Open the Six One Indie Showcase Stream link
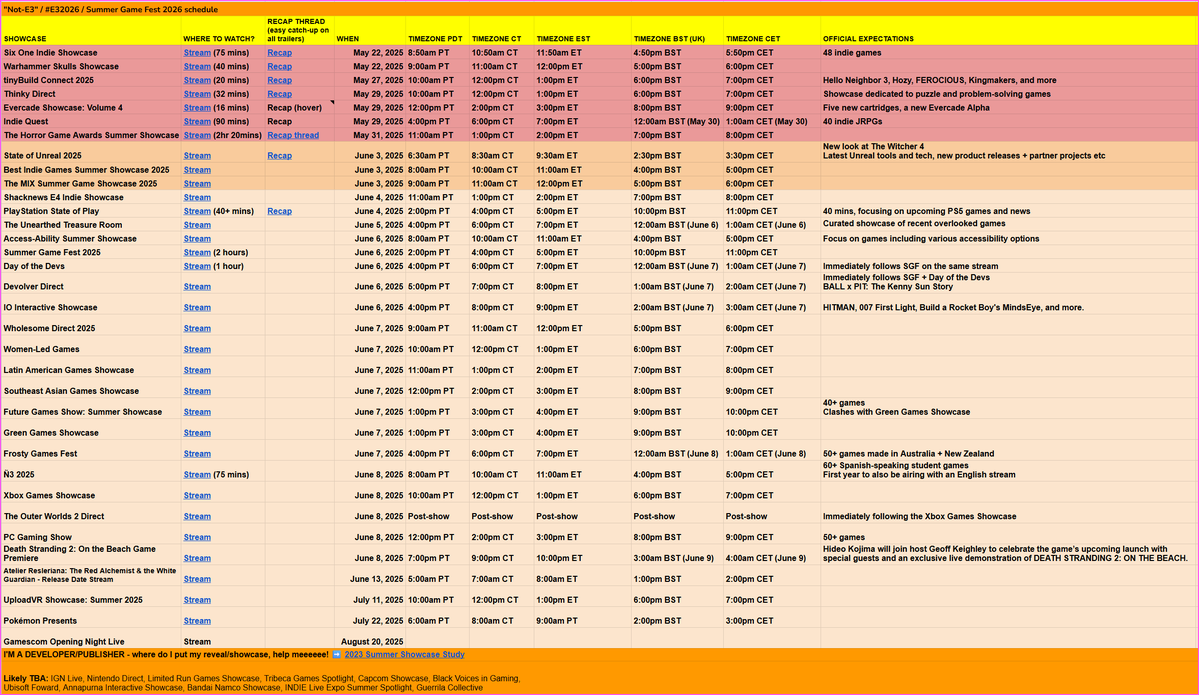The image size is (1199, 695). coord(197,53)
